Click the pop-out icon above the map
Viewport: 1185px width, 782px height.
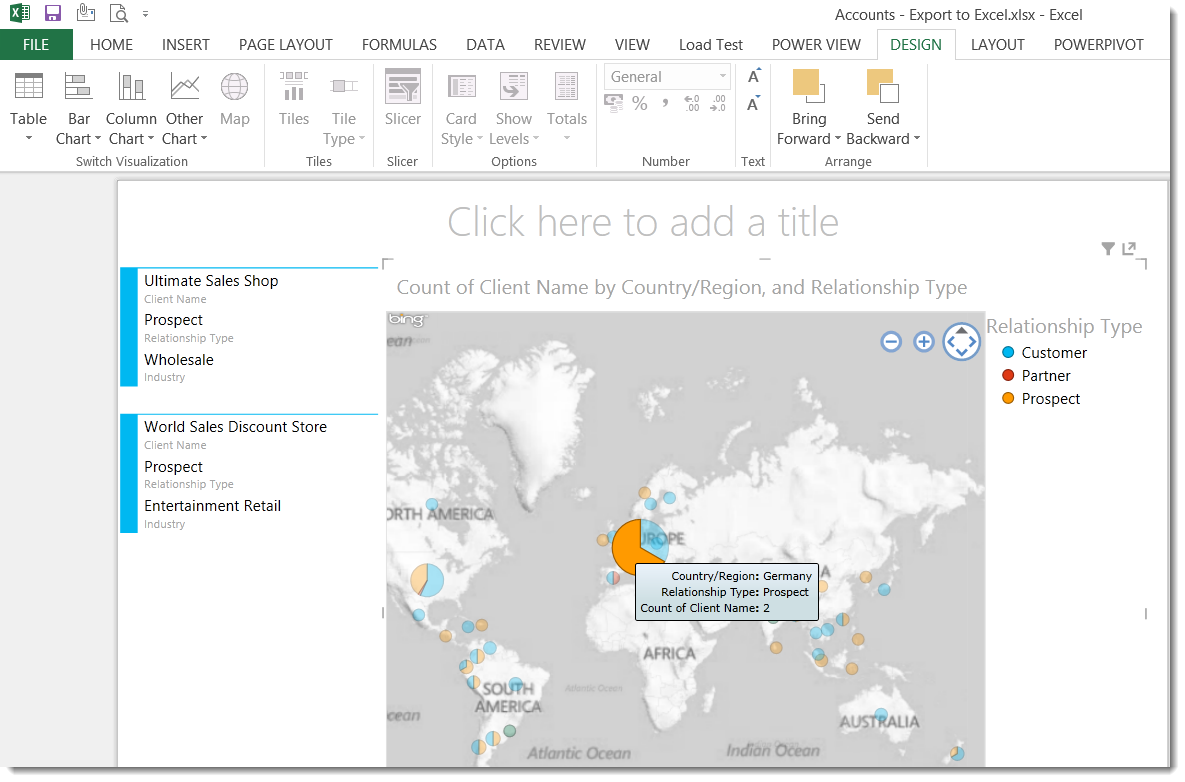(x=1129, y=249)
